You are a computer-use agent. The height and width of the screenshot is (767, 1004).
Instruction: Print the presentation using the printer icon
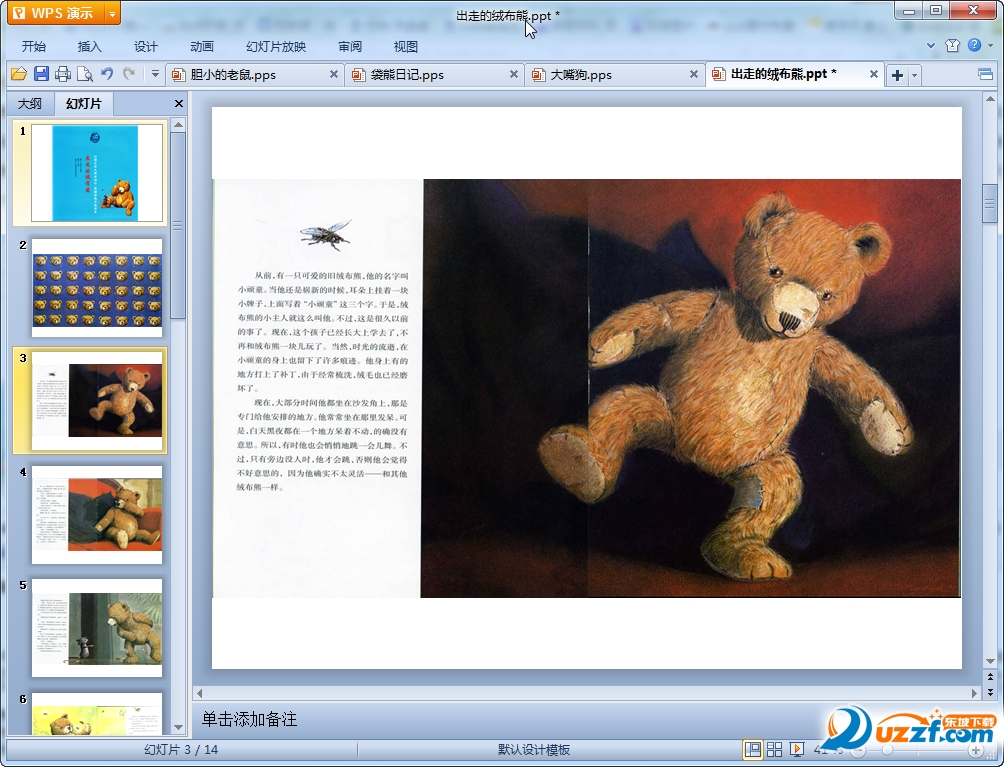pyautogui.click(x=63, y=74)
